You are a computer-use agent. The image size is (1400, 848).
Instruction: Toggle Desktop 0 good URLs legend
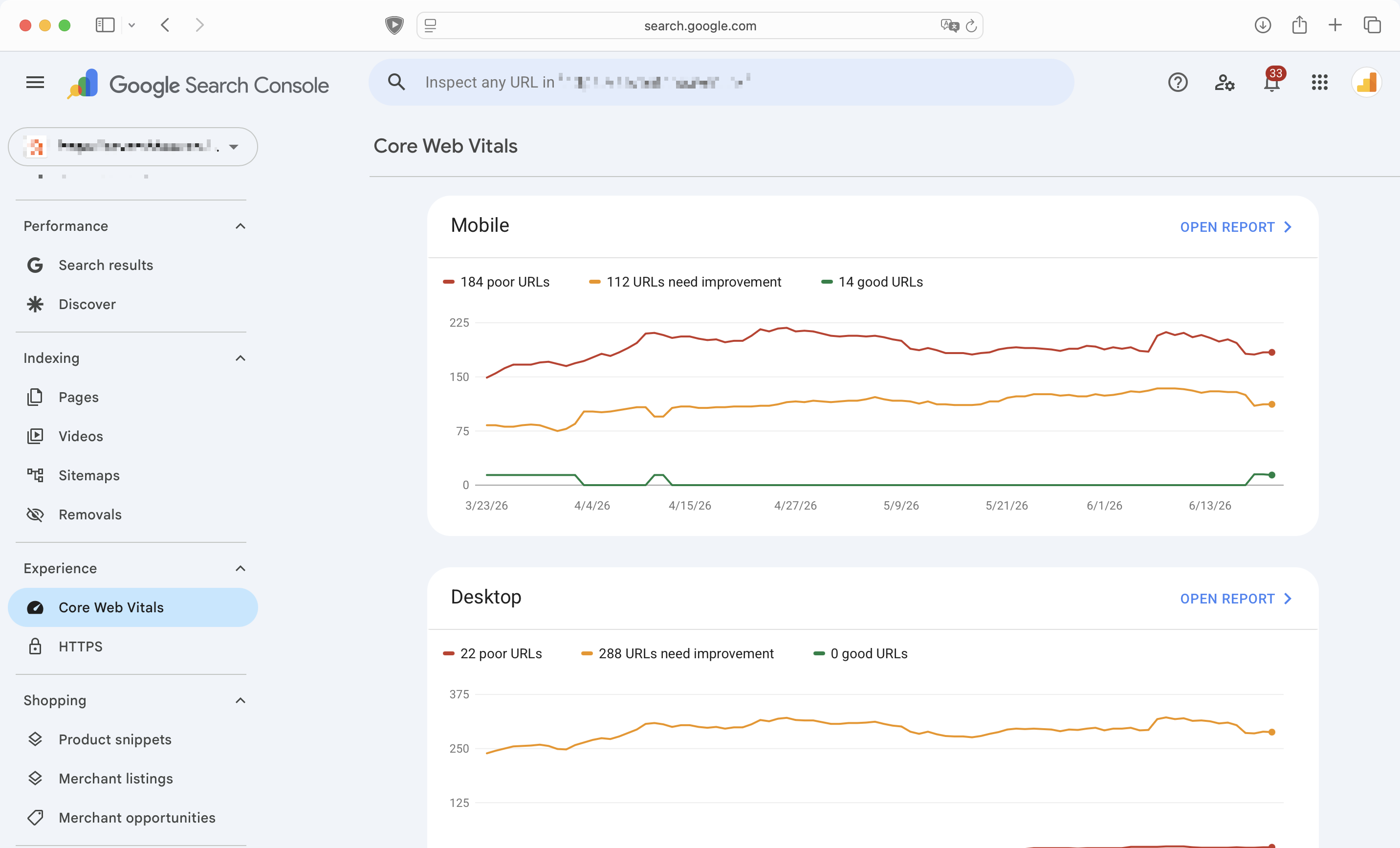coord(860,654)
